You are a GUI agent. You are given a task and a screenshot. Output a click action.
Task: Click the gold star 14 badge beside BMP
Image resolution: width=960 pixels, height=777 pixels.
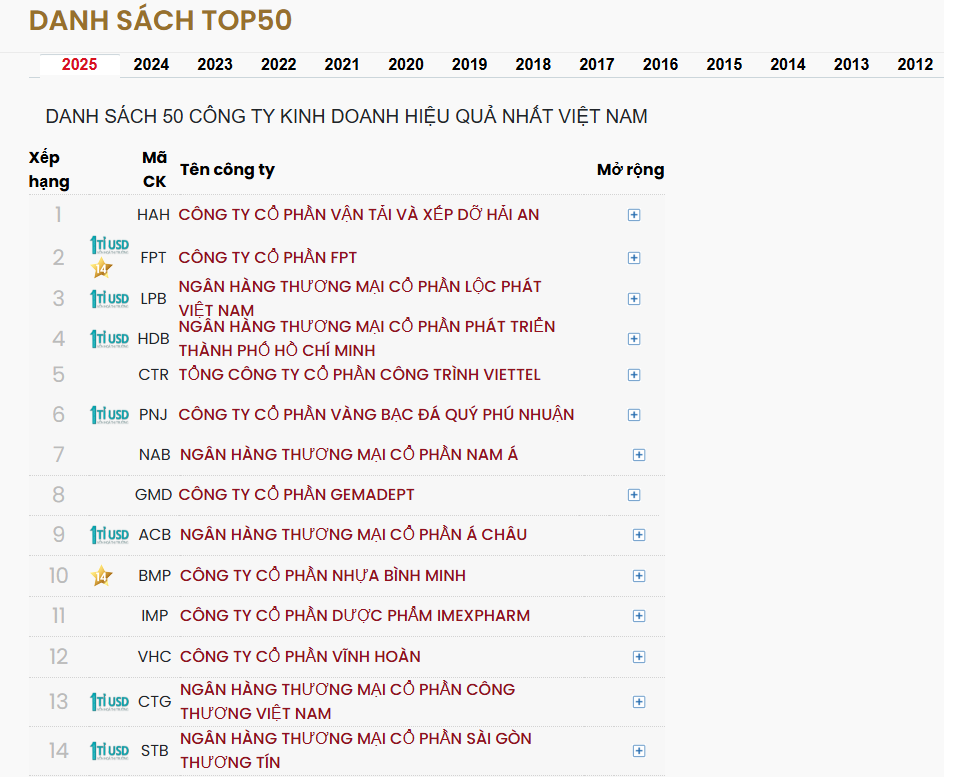tap(101, 576)
